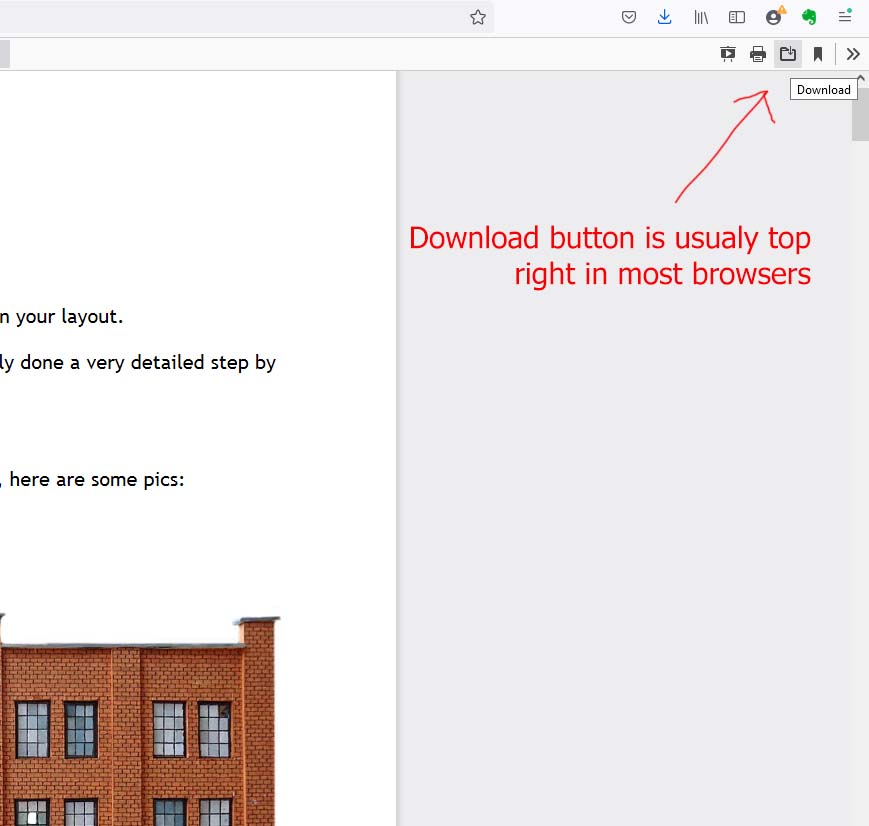Click the 'here are some pics' text
869x826 pixels.
pyautogui.click(x=96, y=479)
